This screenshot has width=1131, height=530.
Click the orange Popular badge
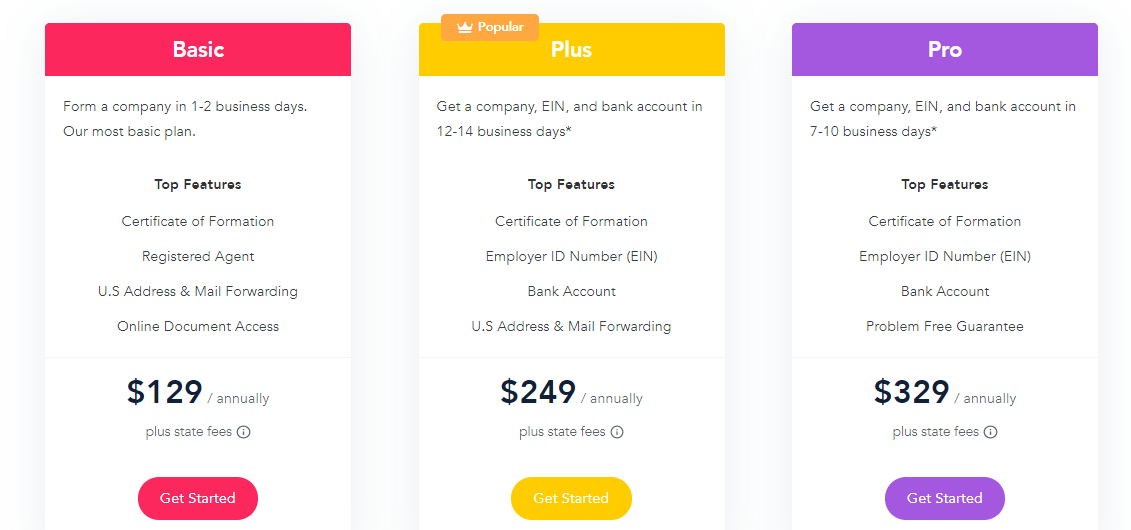[x=490, y=27]
